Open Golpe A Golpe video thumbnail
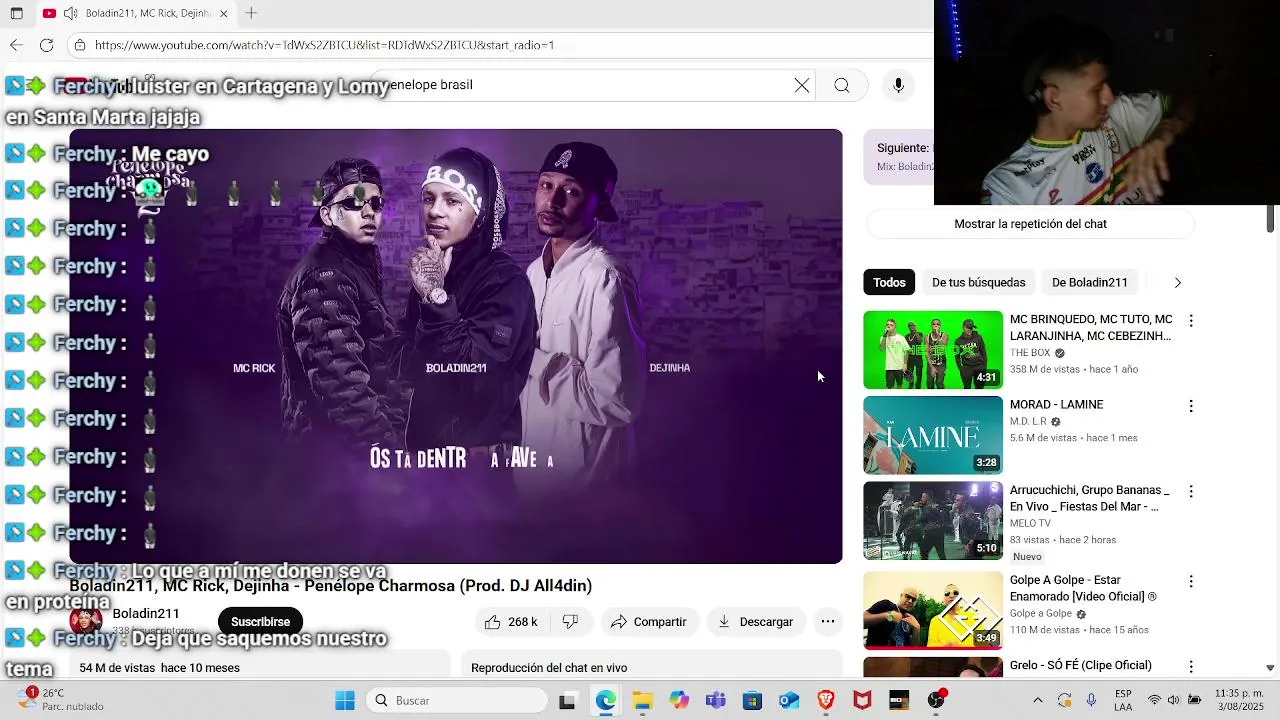The image size is (1280, 720). pos(933,609)
